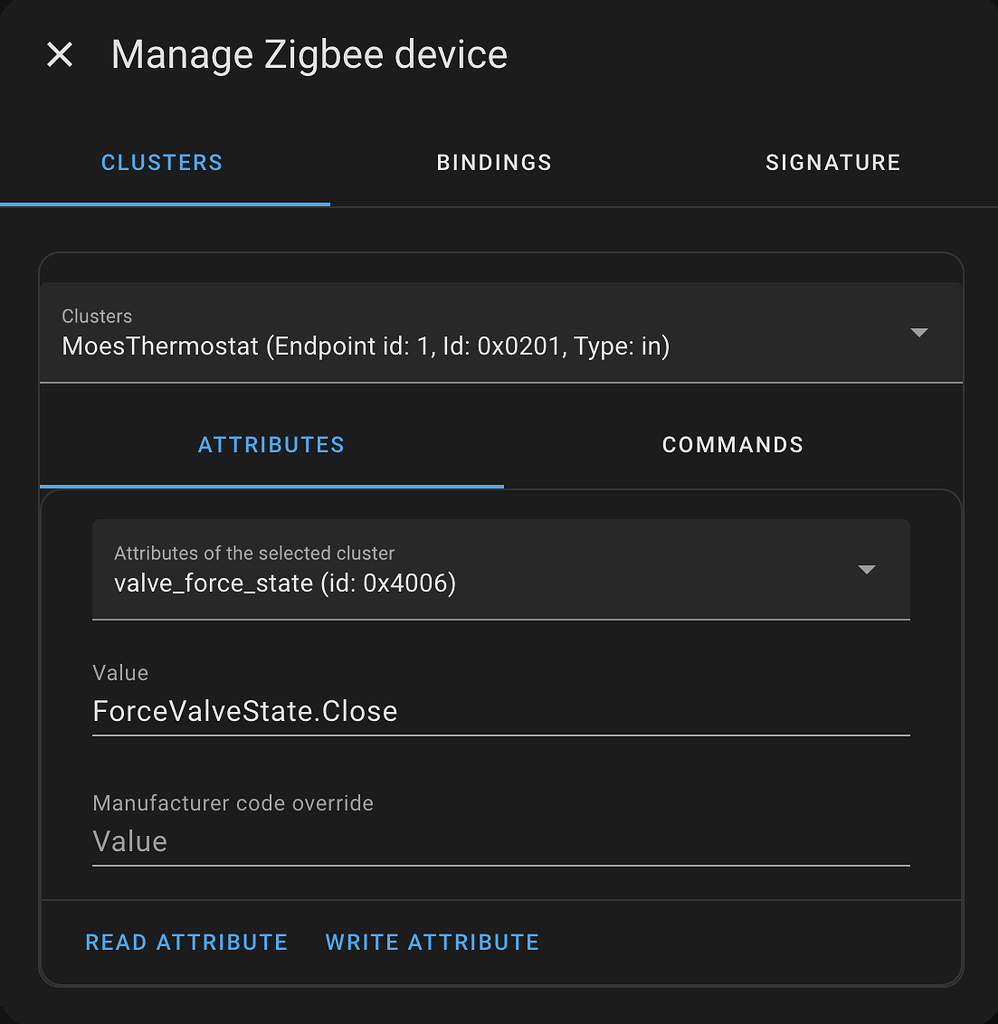
Task: Click the Value field showing ForceValveState.Close
Action: coord(400,711)
